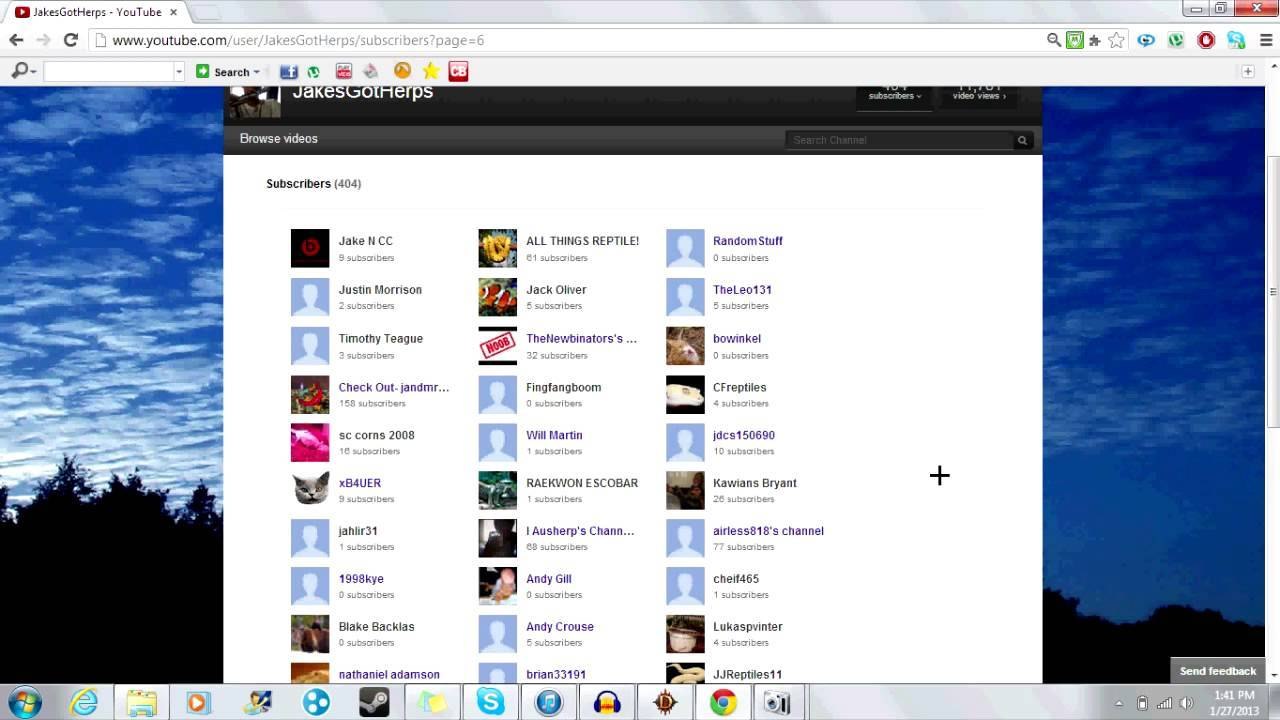Open jdcs150690 channel link
This screenshot has height=720, width=1280.
point(744,435)
